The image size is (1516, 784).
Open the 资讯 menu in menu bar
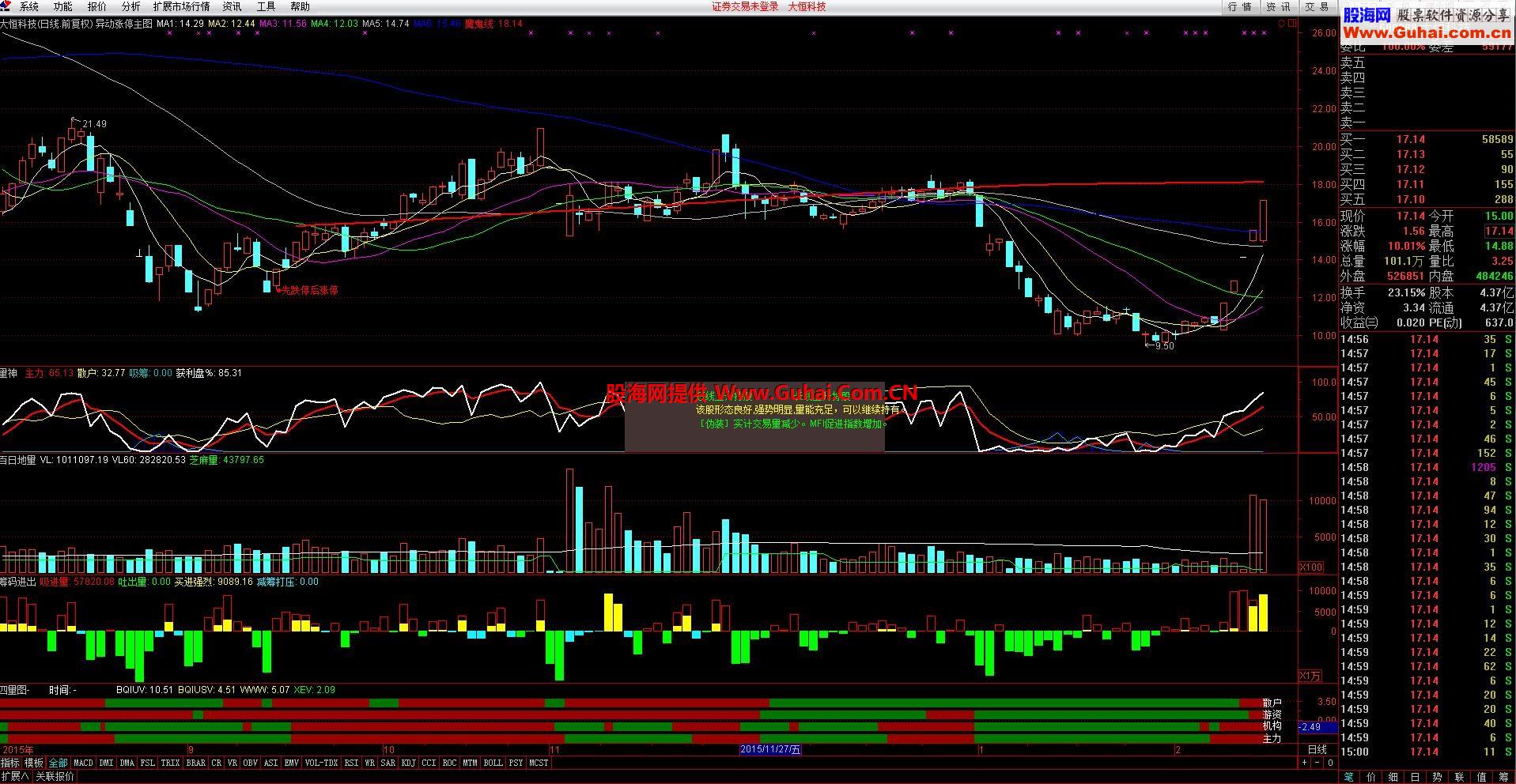pos(232,6)
